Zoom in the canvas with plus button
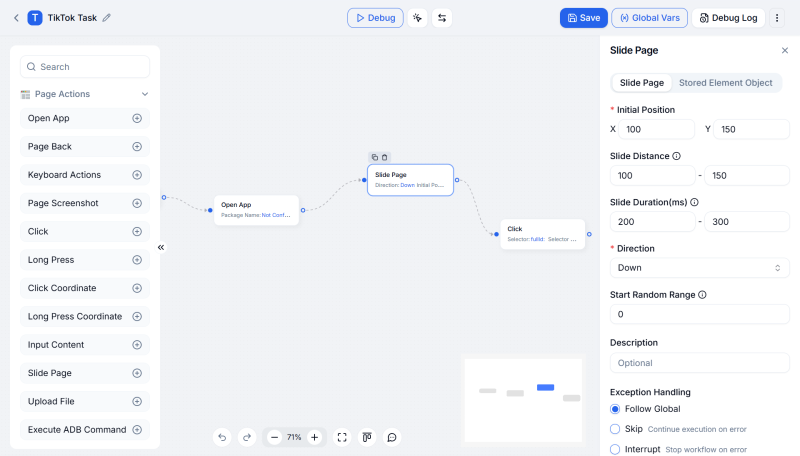 [314, 437]
